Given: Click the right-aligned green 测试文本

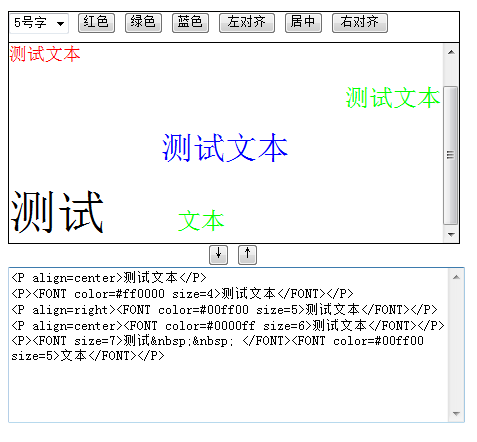Looking at the screenshot, I should [x=393, y=98].
